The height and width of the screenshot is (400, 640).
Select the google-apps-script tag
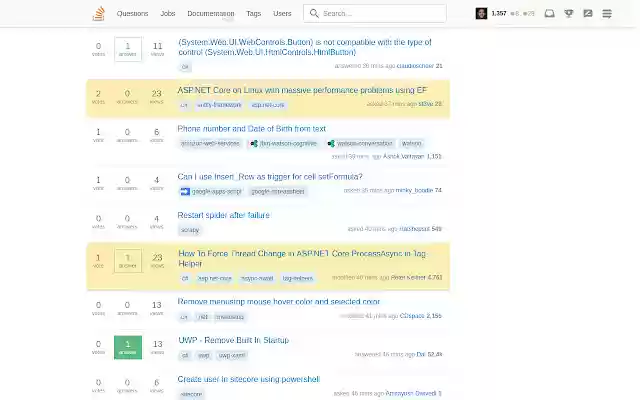[211, 191]
